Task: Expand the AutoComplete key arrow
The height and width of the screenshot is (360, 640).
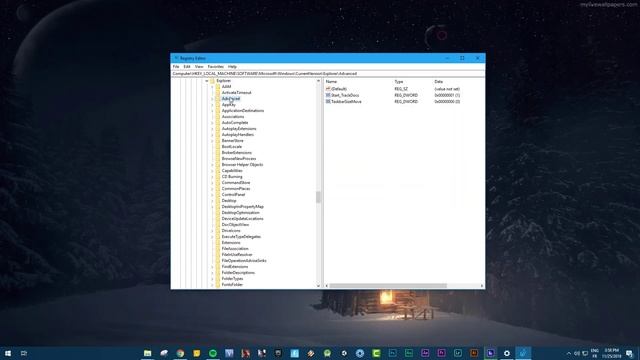Action: pyautogui.click(x=212, y=123)
